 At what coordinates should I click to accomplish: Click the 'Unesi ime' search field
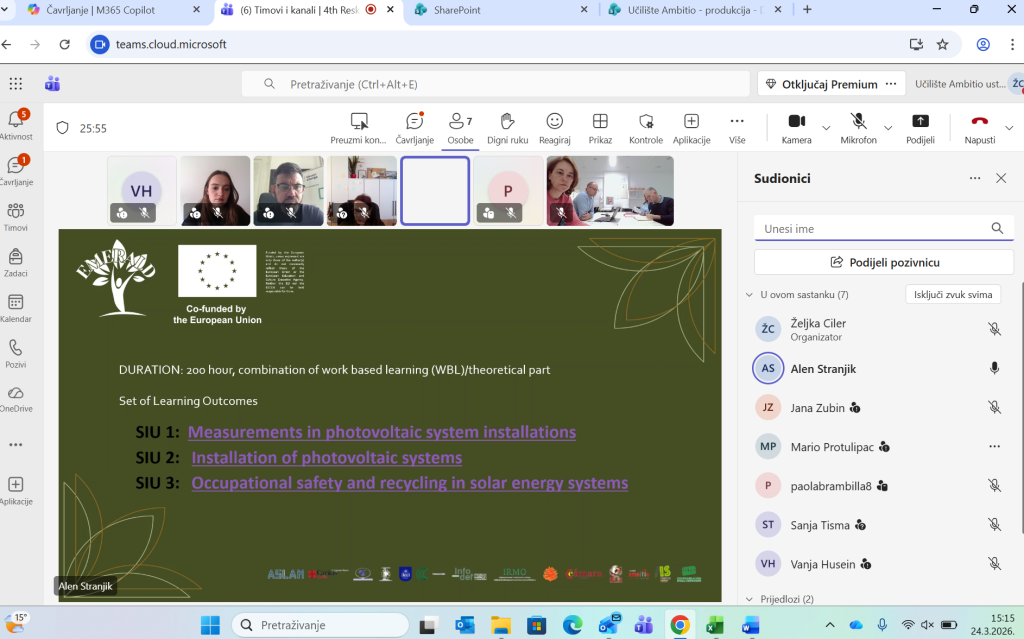coord(870,229)
